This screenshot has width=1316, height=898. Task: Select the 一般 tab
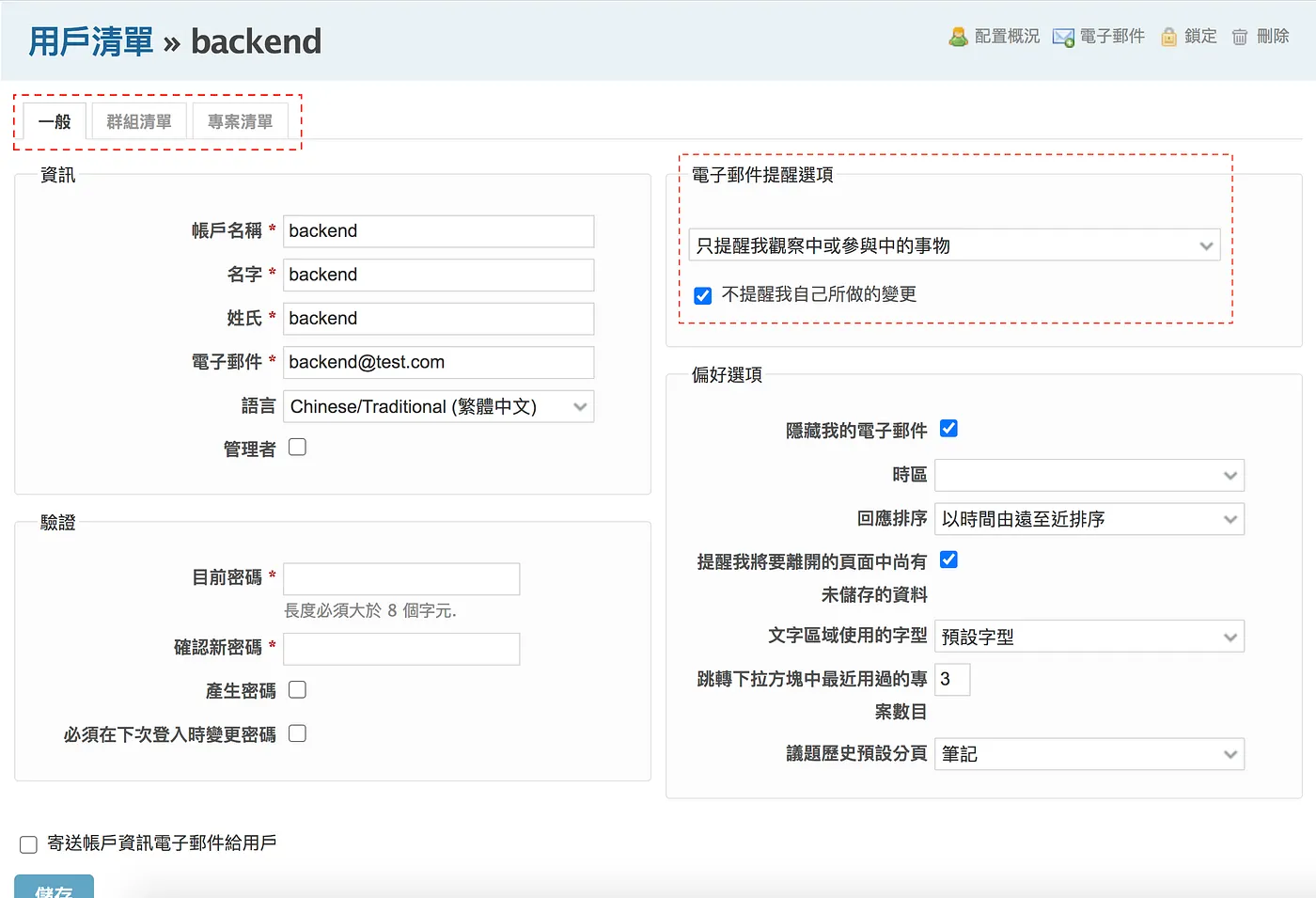[x=55, y=121]
